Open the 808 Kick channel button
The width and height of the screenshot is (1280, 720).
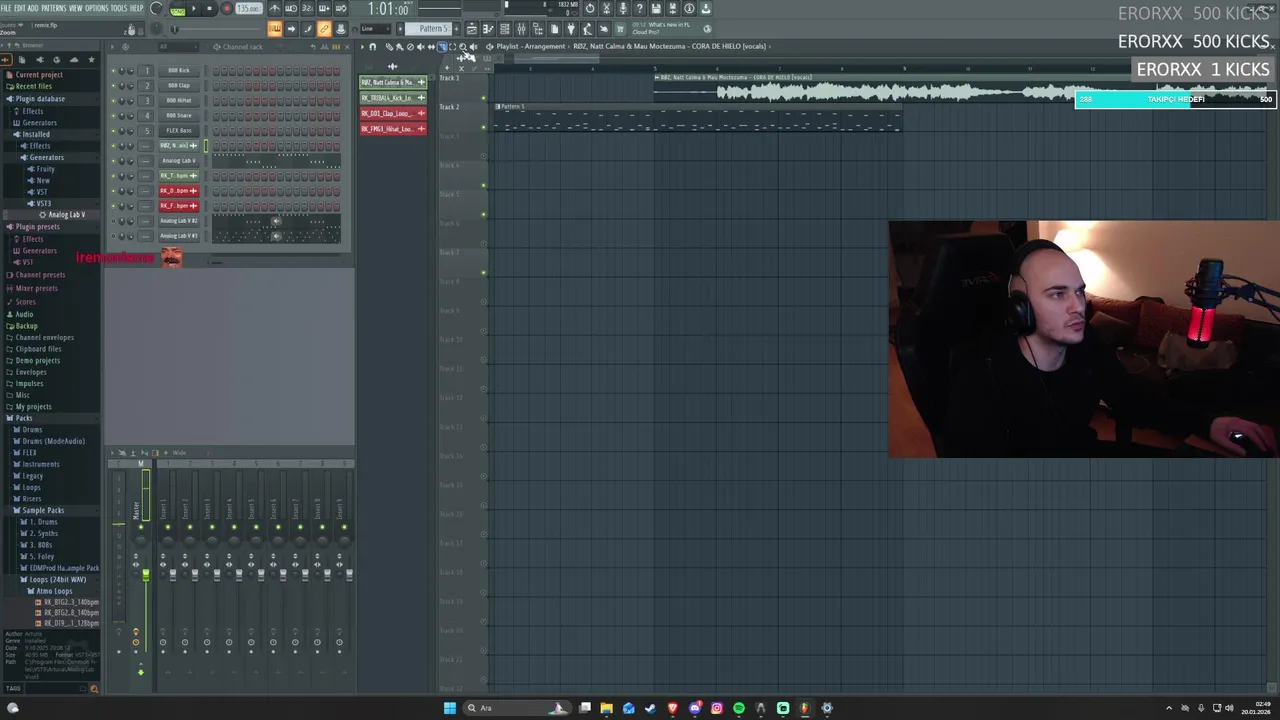coord(179,70)
